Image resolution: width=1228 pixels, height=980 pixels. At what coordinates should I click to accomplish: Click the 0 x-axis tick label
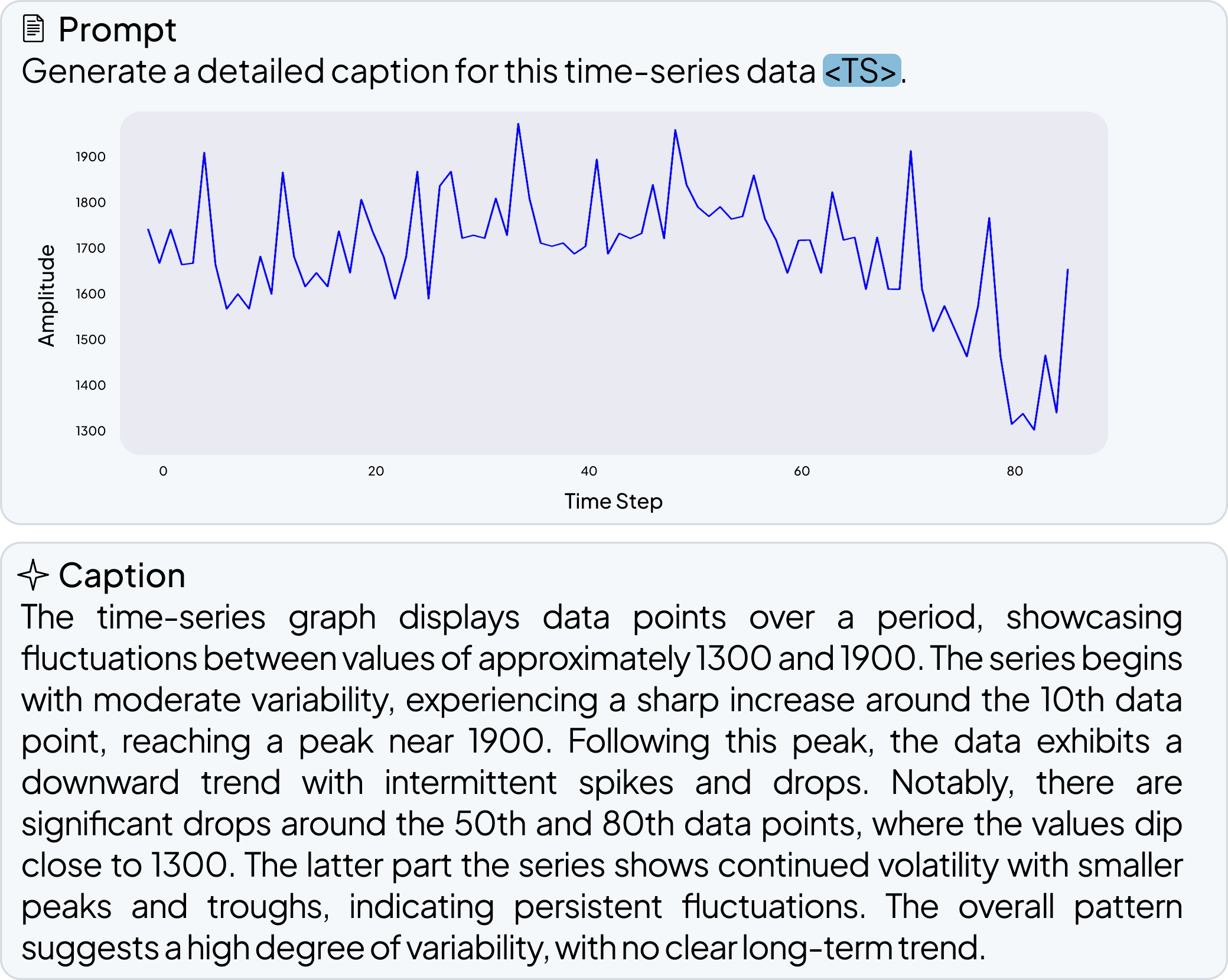click(x=163, y=471)
